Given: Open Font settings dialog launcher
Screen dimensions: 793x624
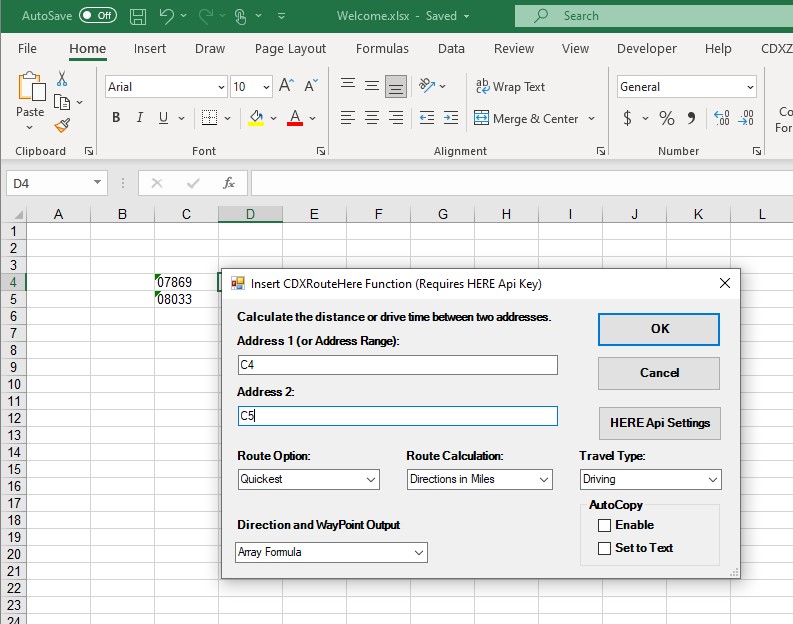Looking at the screenshot, I should (x=321, y=151).
